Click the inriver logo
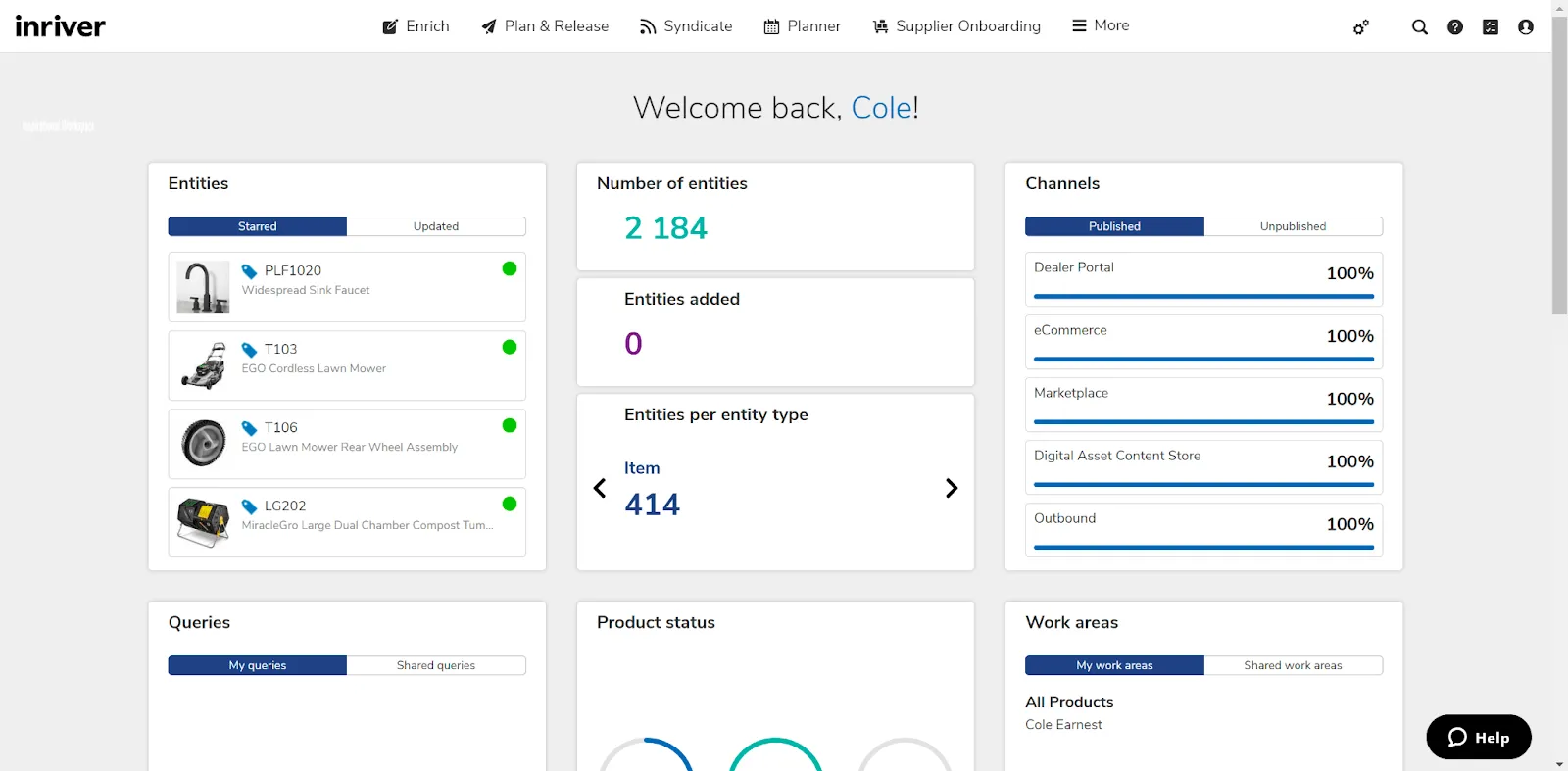 tap(61, 26)
